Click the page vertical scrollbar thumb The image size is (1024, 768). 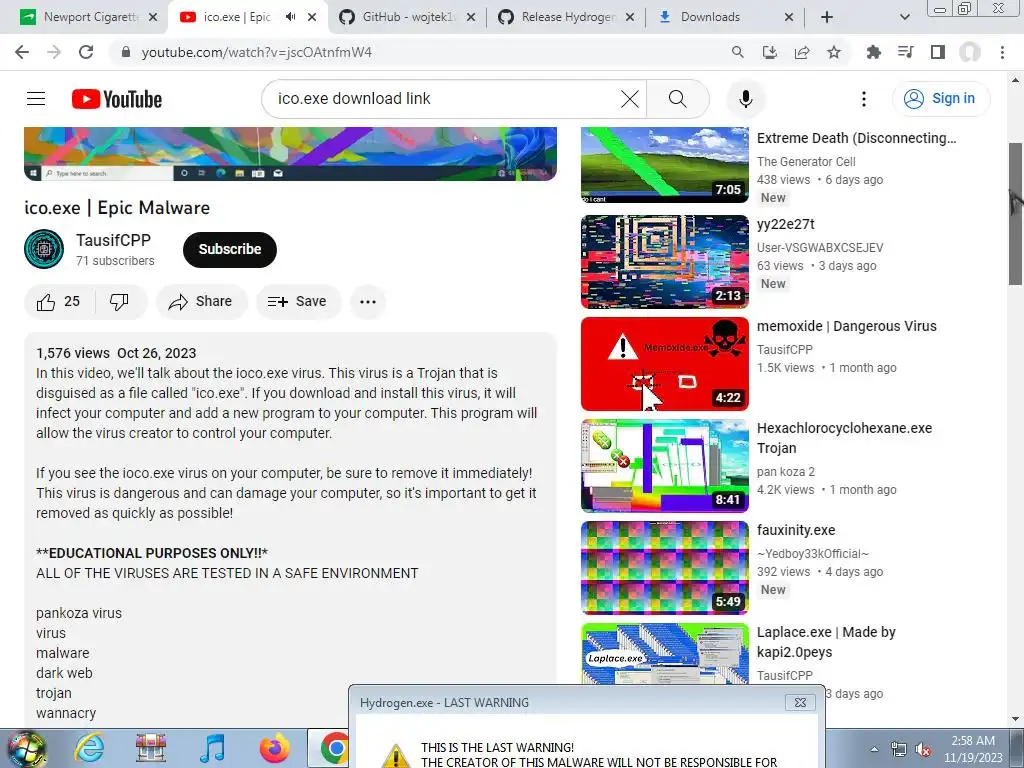point(1015,214)
